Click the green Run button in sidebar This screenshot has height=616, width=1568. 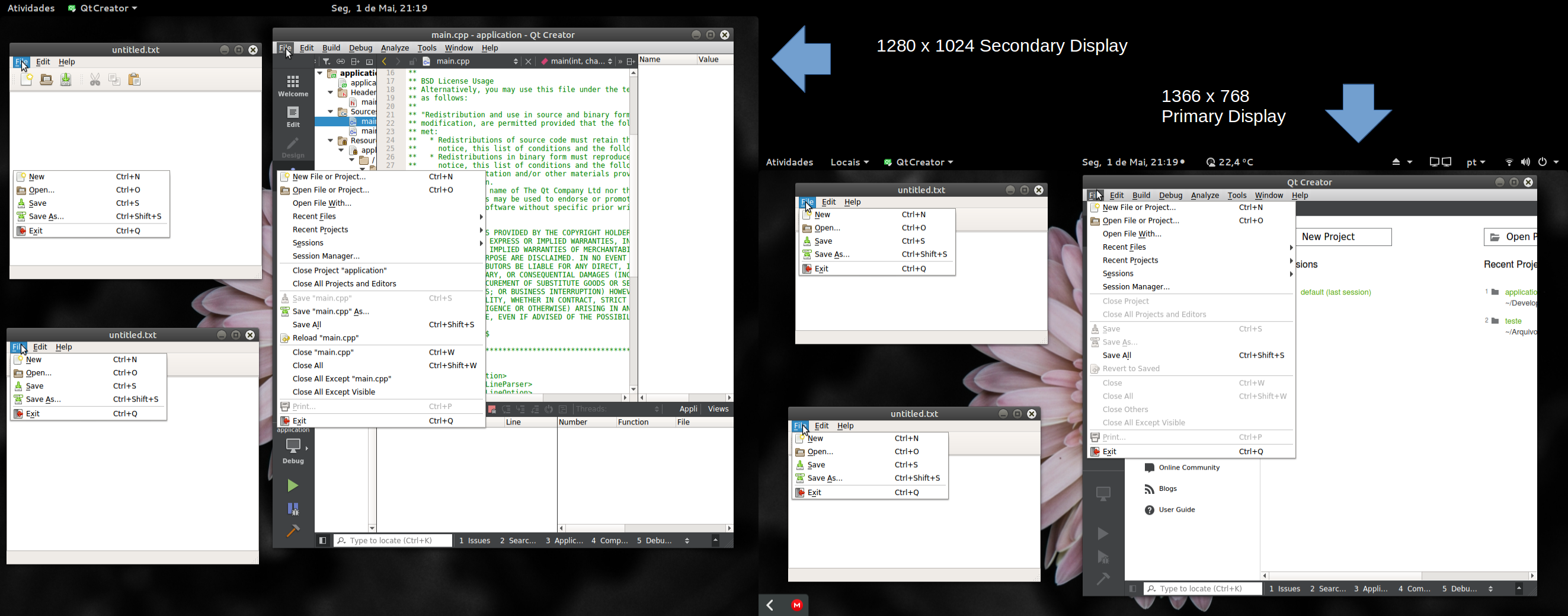pos(293,485)
